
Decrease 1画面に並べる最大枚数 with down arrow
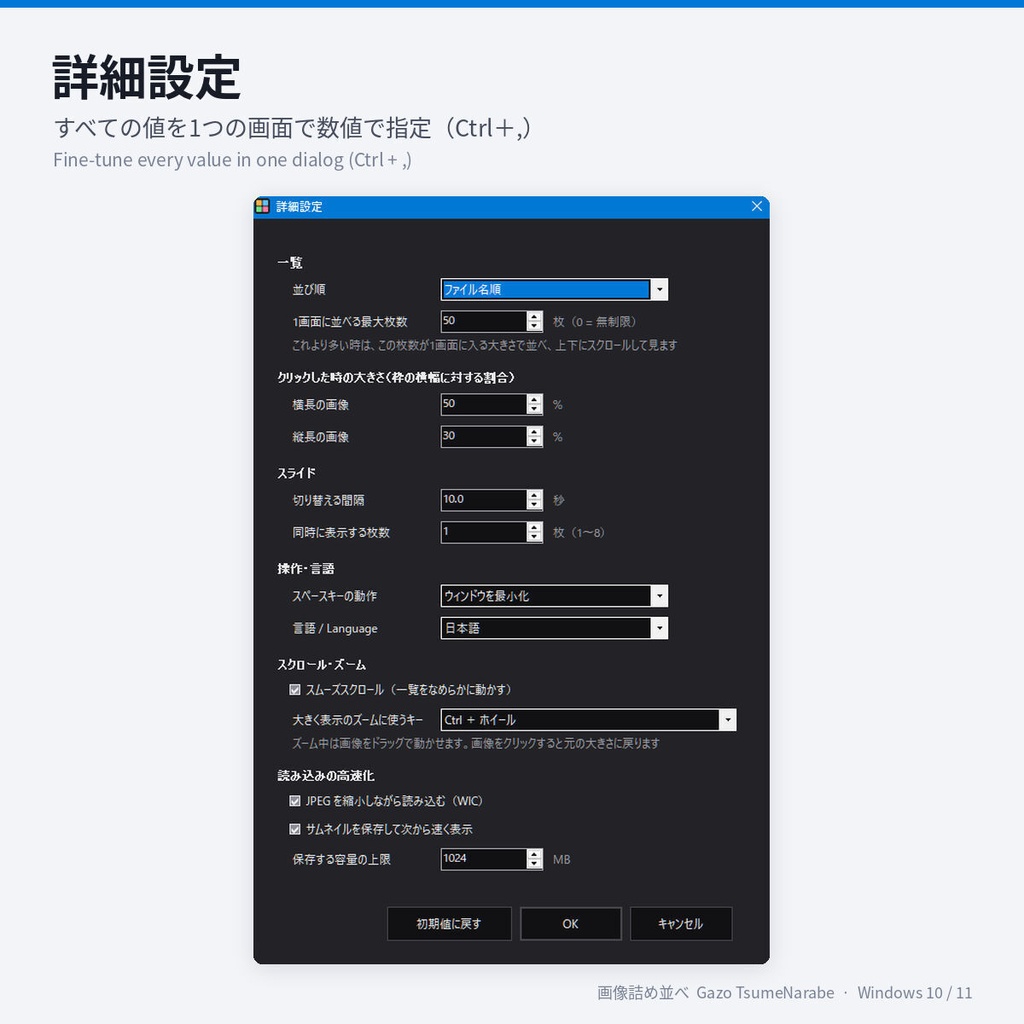(x=534, y=326)
